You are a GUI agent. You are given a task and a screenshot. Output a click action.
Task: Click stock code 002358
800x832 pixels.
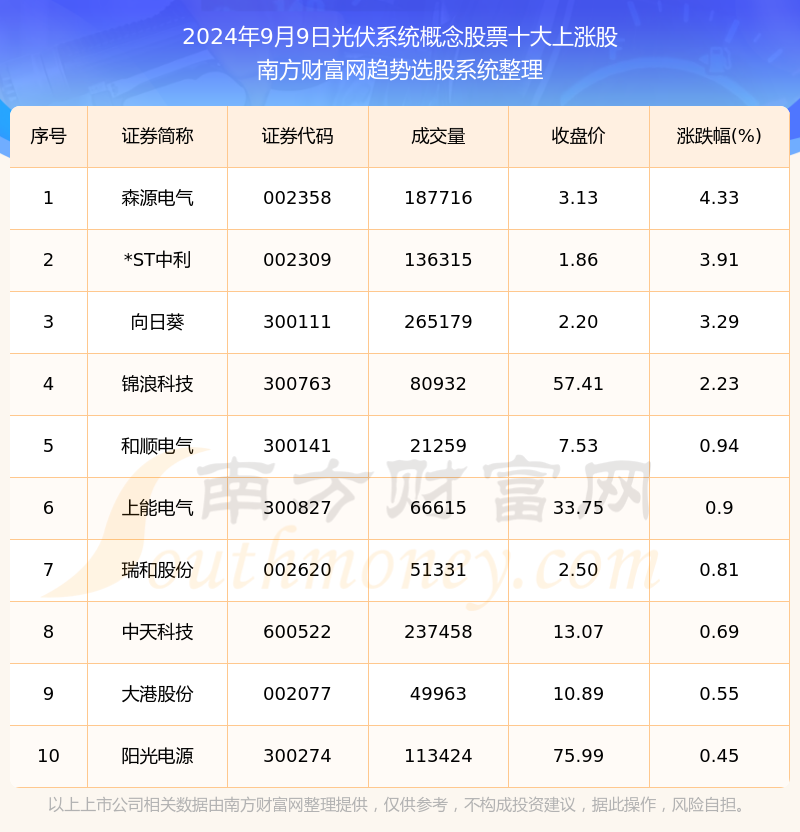pyautogui.click(x=297, y=198)
